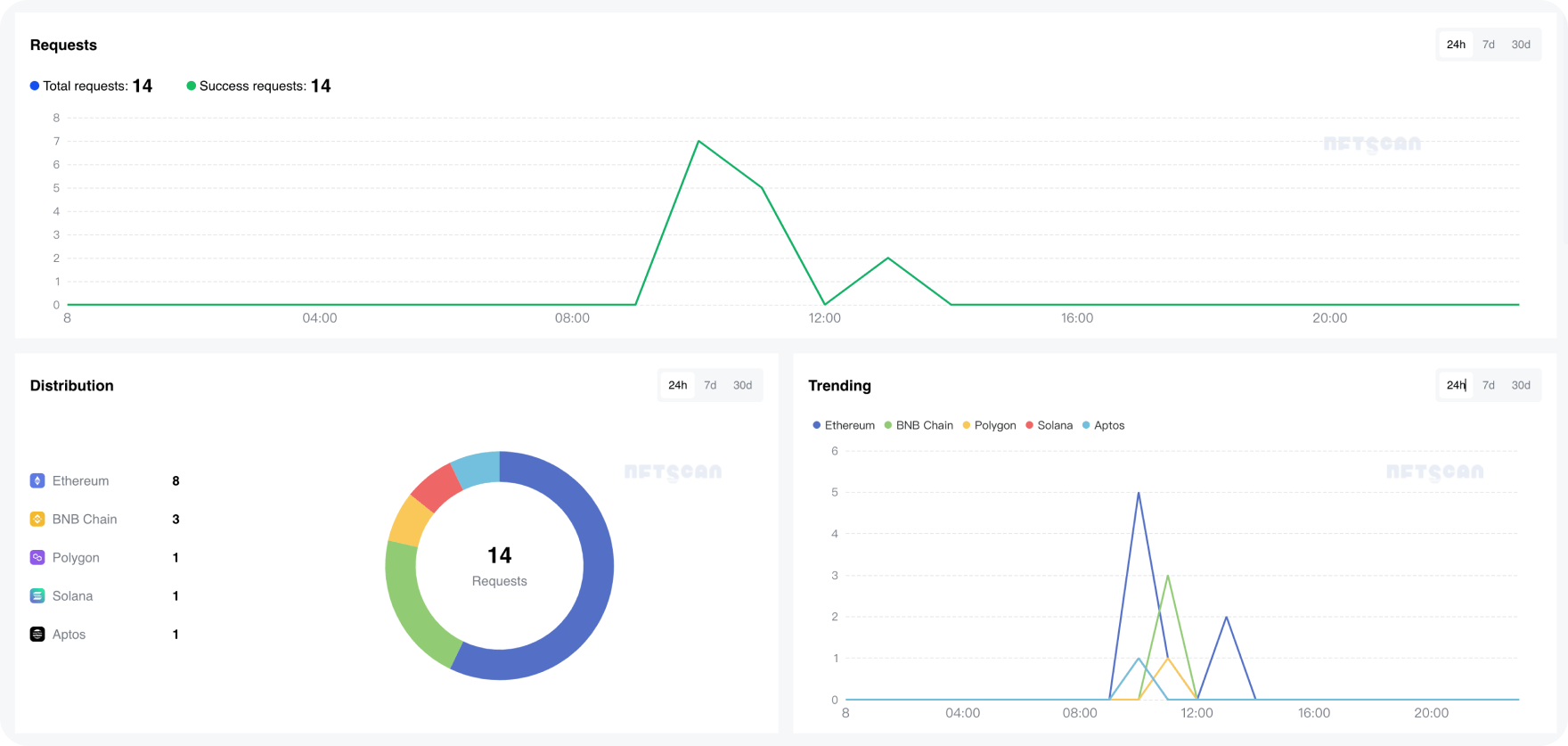The width and height of the screenshot is (1568, 746).
Task: Select 30d range in Distribution panel
Action: 742,385
